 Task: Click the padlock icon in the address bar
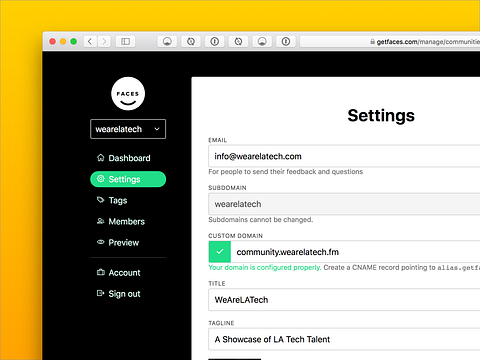point(372,42)
